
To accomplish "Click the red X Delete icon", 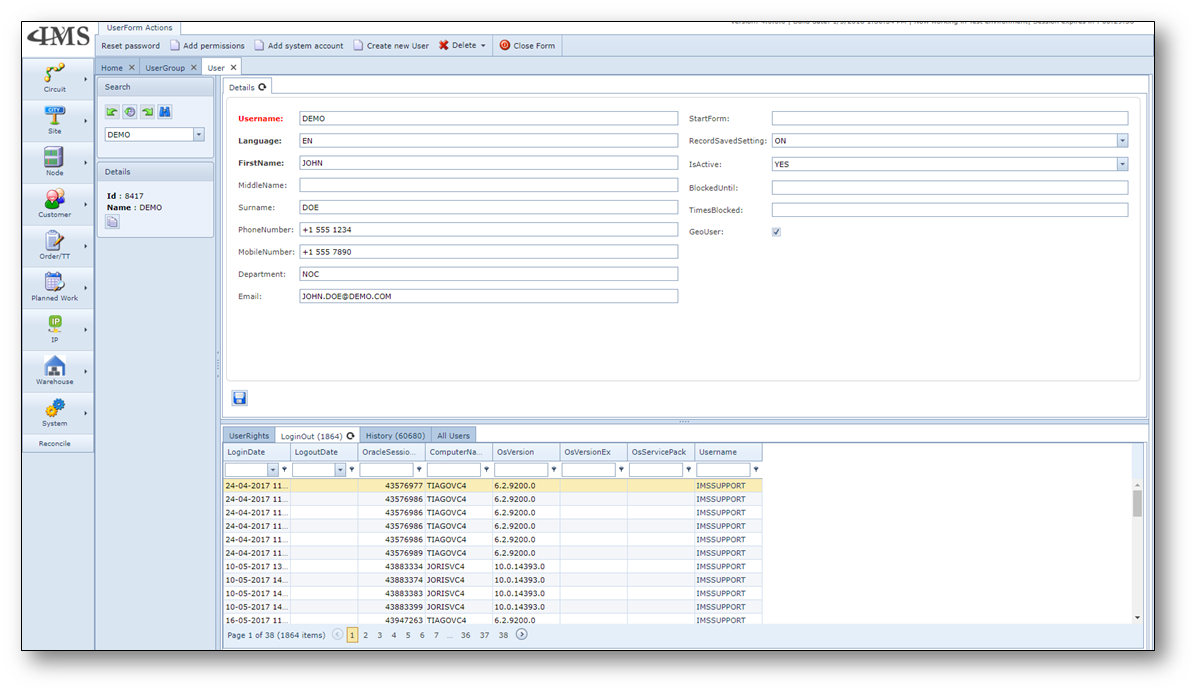I will pos(444,46).
